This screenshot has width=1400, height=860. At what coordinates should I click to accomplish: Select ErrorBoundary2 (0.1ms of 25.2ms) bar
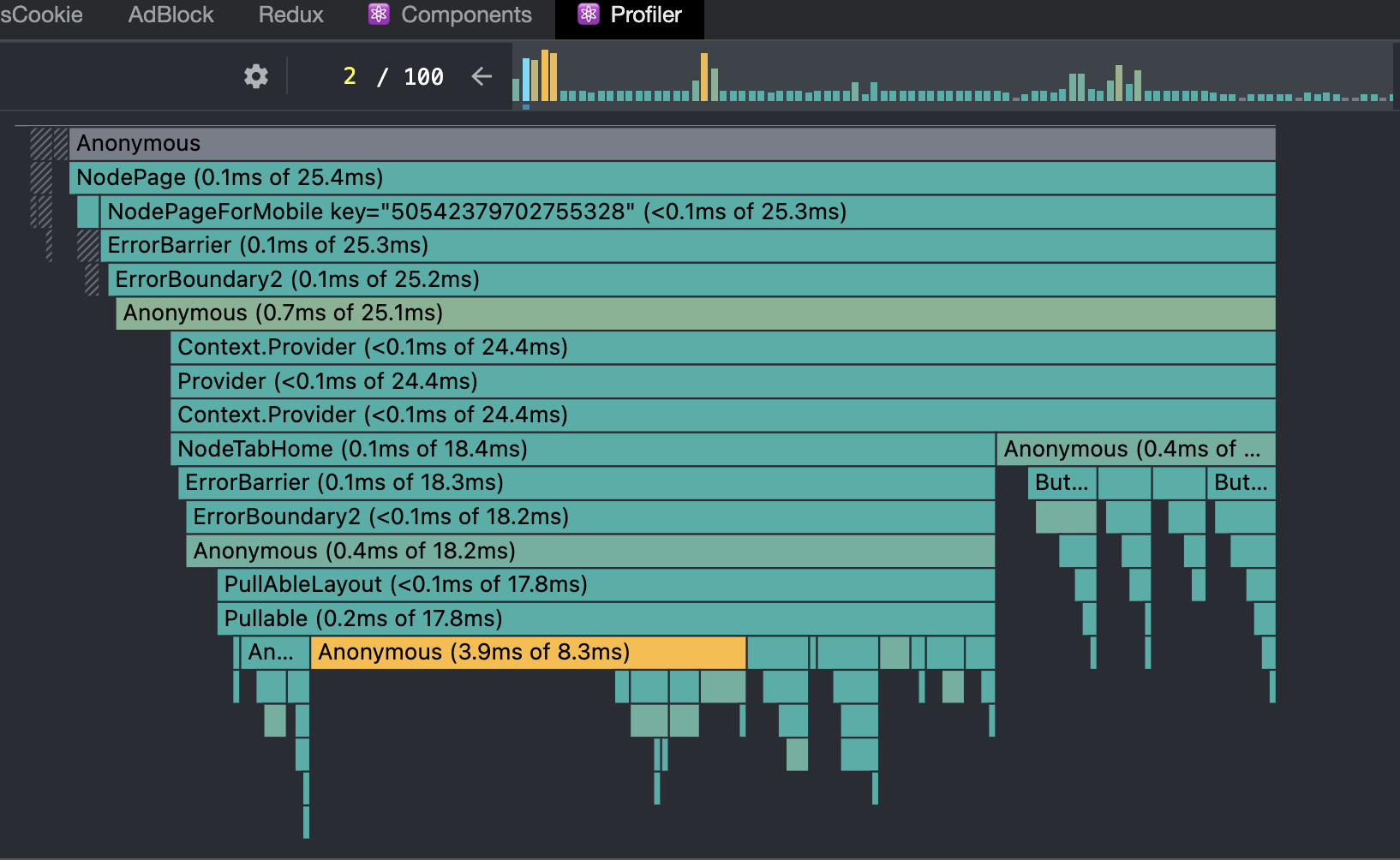pos(691,279)
